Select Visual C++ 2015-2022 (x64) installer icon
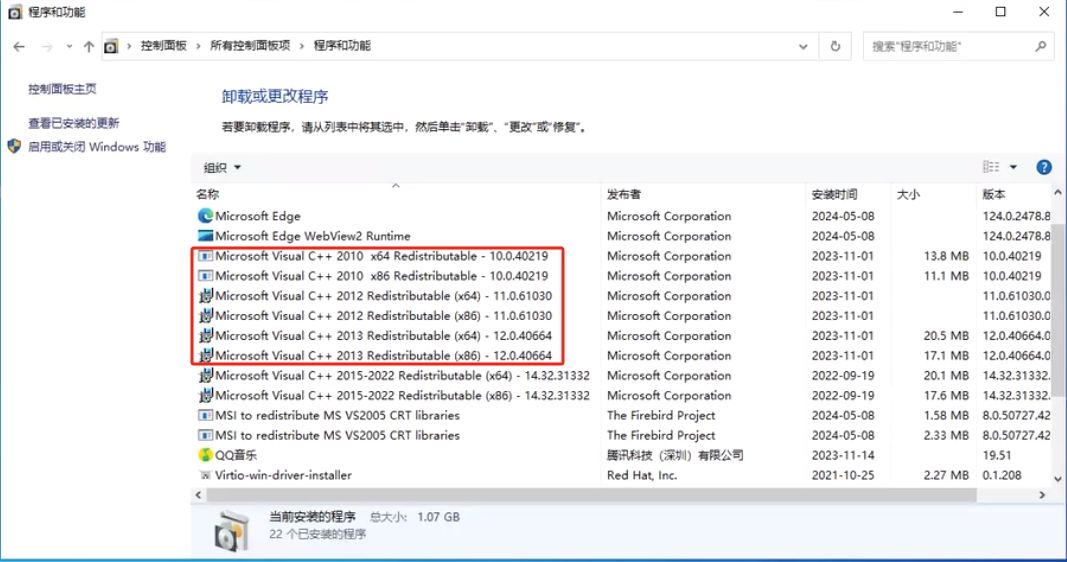The width and height of the screenshot is (1067, 562). pos(205,375)
